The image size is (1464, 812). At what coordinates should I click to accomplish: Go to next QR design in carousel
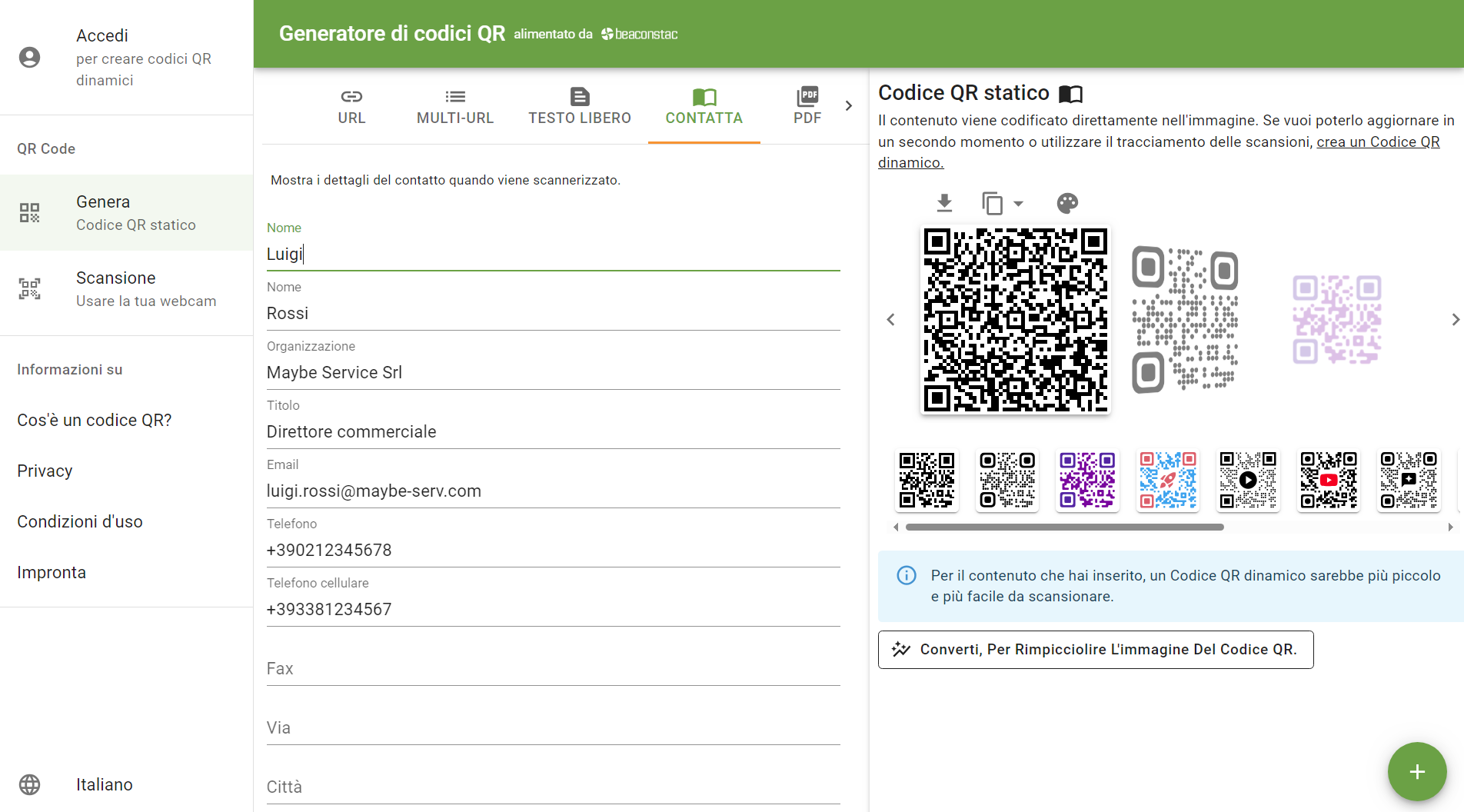point(1455,319)
